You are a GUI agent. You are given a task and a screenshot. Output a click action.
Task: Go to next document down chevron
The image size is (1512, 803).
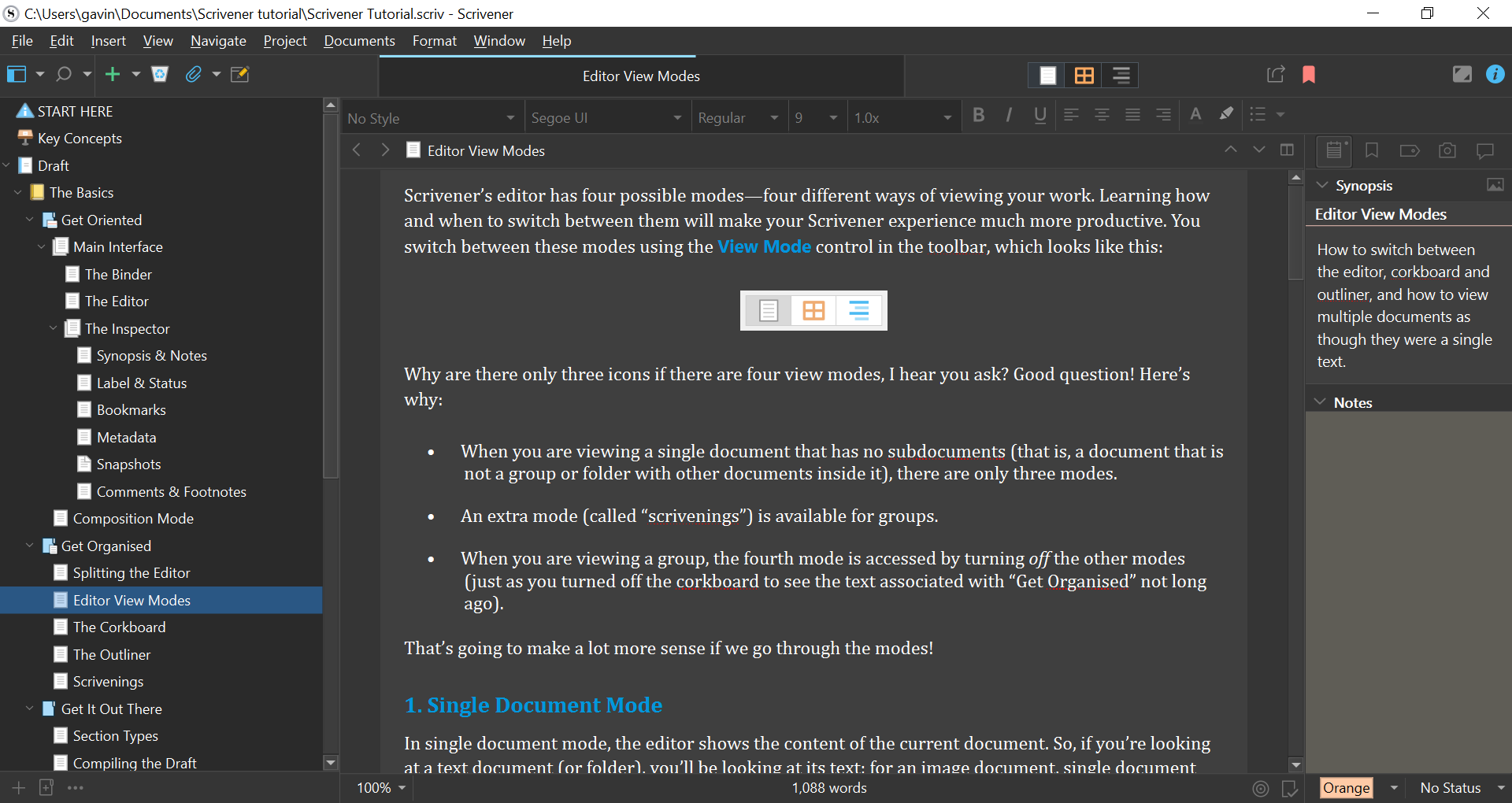(1259, 150)
